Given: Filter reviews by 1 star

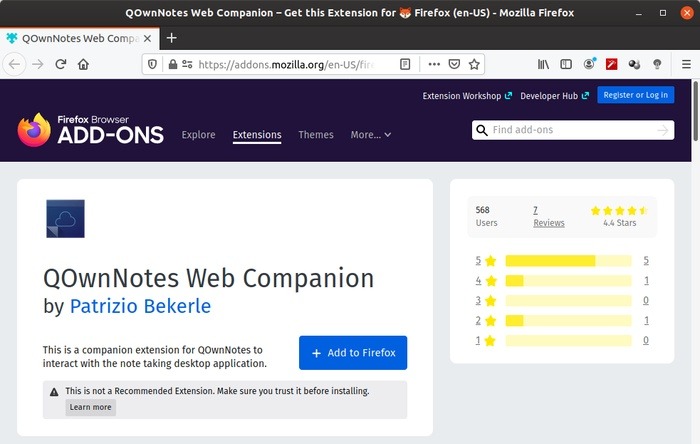Looking at the screenshot, I should [x=486, y=340].
